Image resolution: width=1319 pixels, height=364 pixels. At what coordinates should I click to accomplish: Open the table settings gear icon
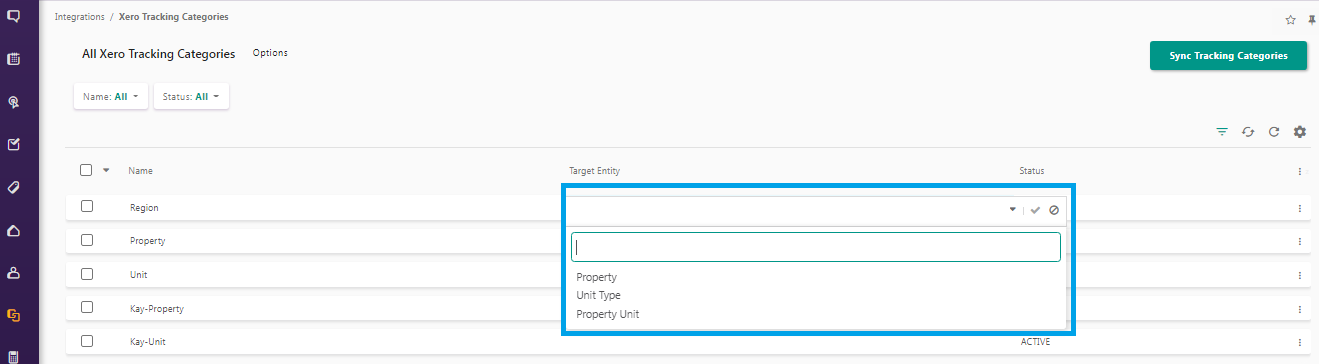[1300, 132]
